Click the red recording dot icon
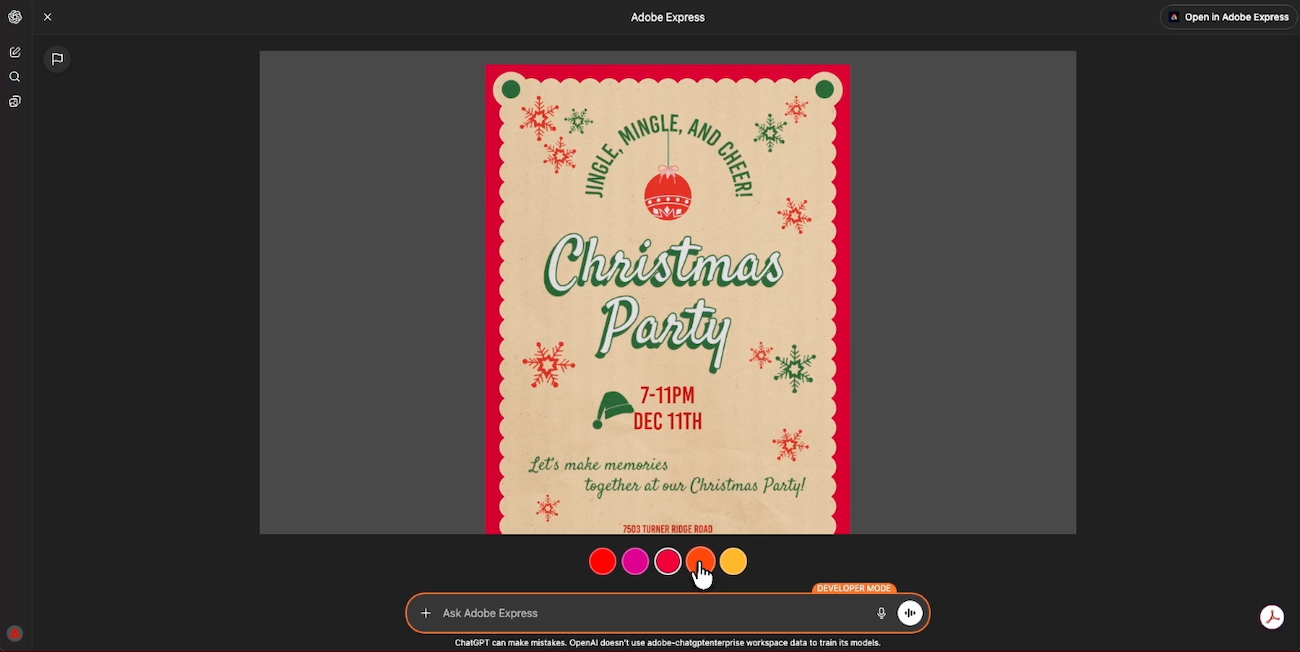The height and width of the screenshot is (652, 1300). pos(15,633)
